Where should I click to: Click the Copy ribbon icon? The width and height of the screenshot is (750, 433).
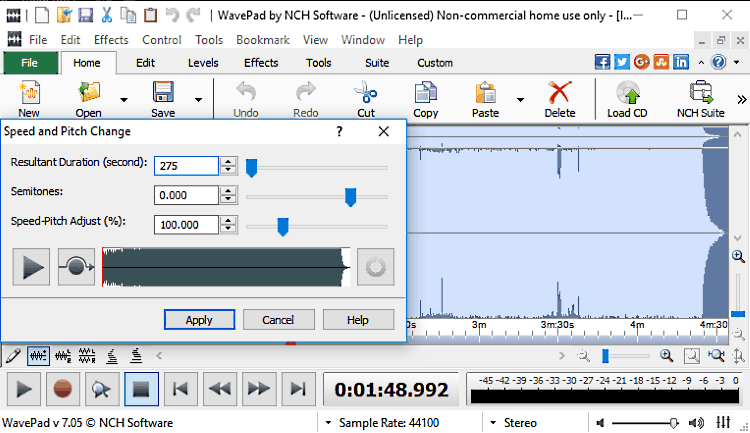(x=426, y=93)
